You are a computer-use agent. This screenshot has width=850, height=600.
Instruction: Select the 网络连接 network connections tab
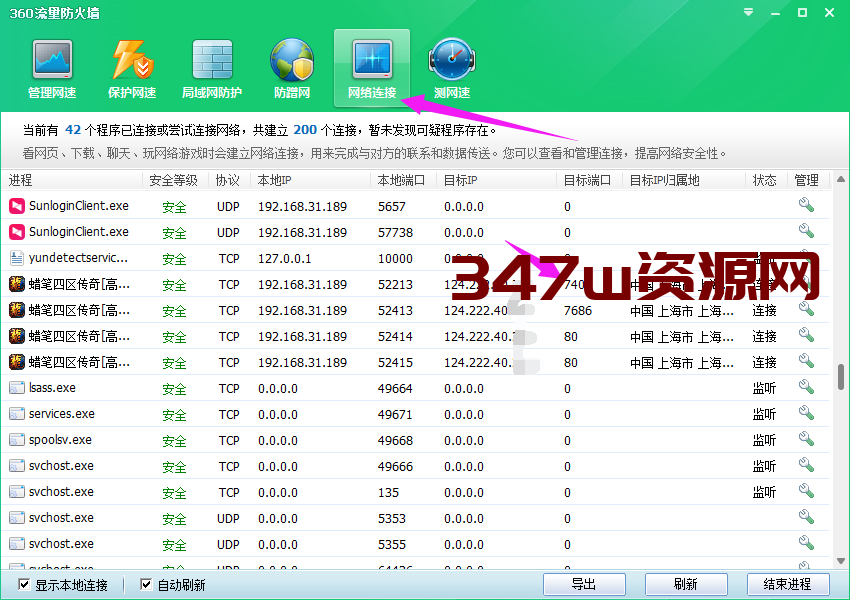pyautogui.click(x=372, y=69)
